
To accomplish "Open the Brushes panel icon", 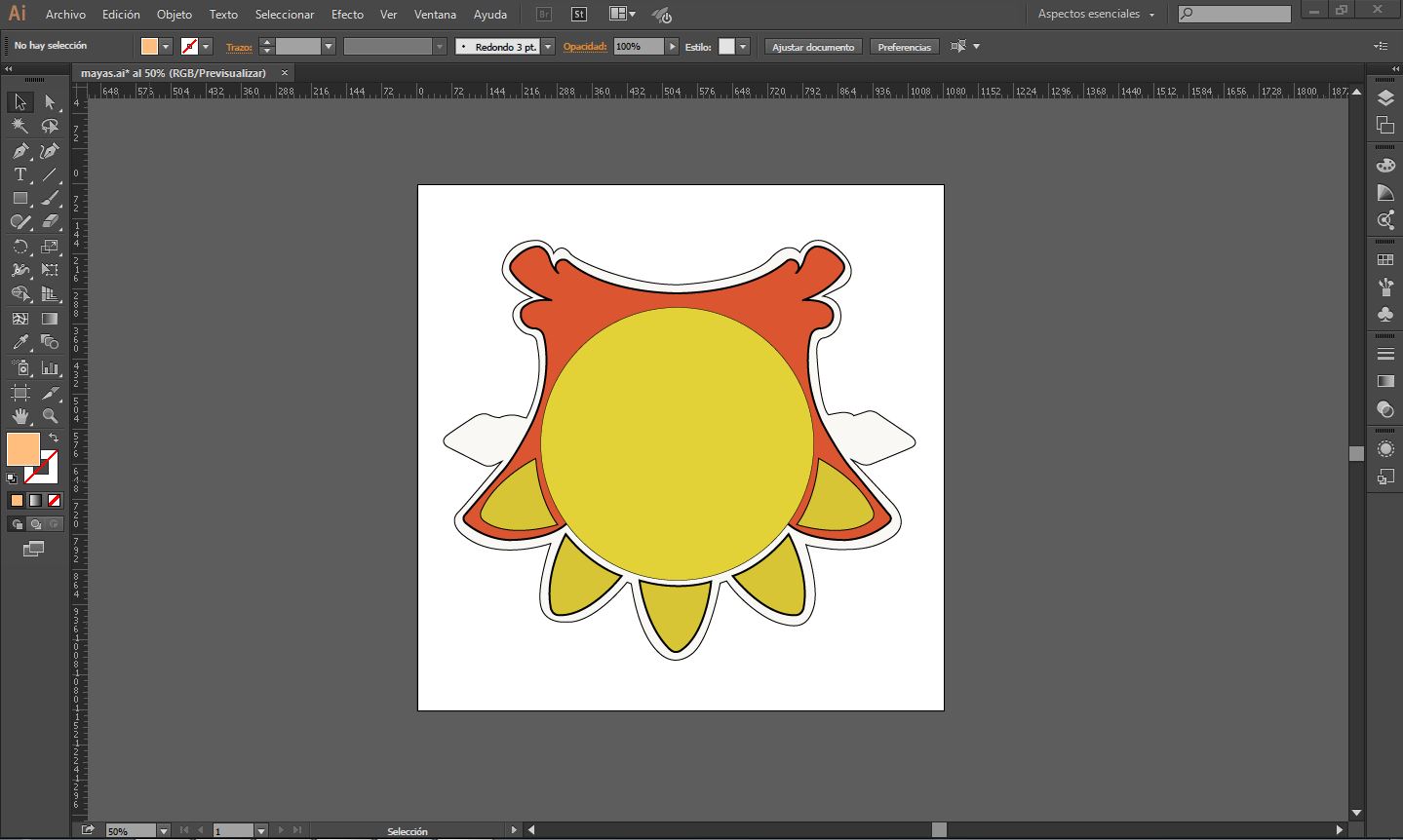I will pos(1385,287).
